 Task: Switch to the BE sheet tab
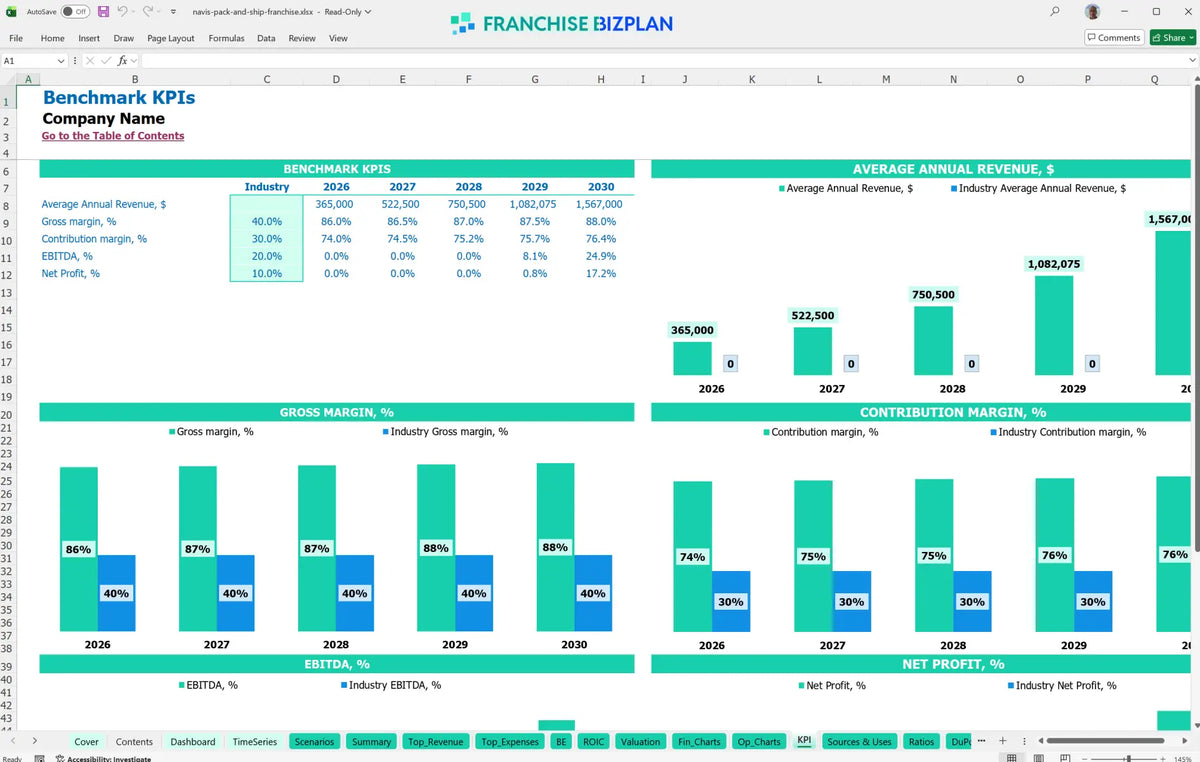tap(561, 742)
